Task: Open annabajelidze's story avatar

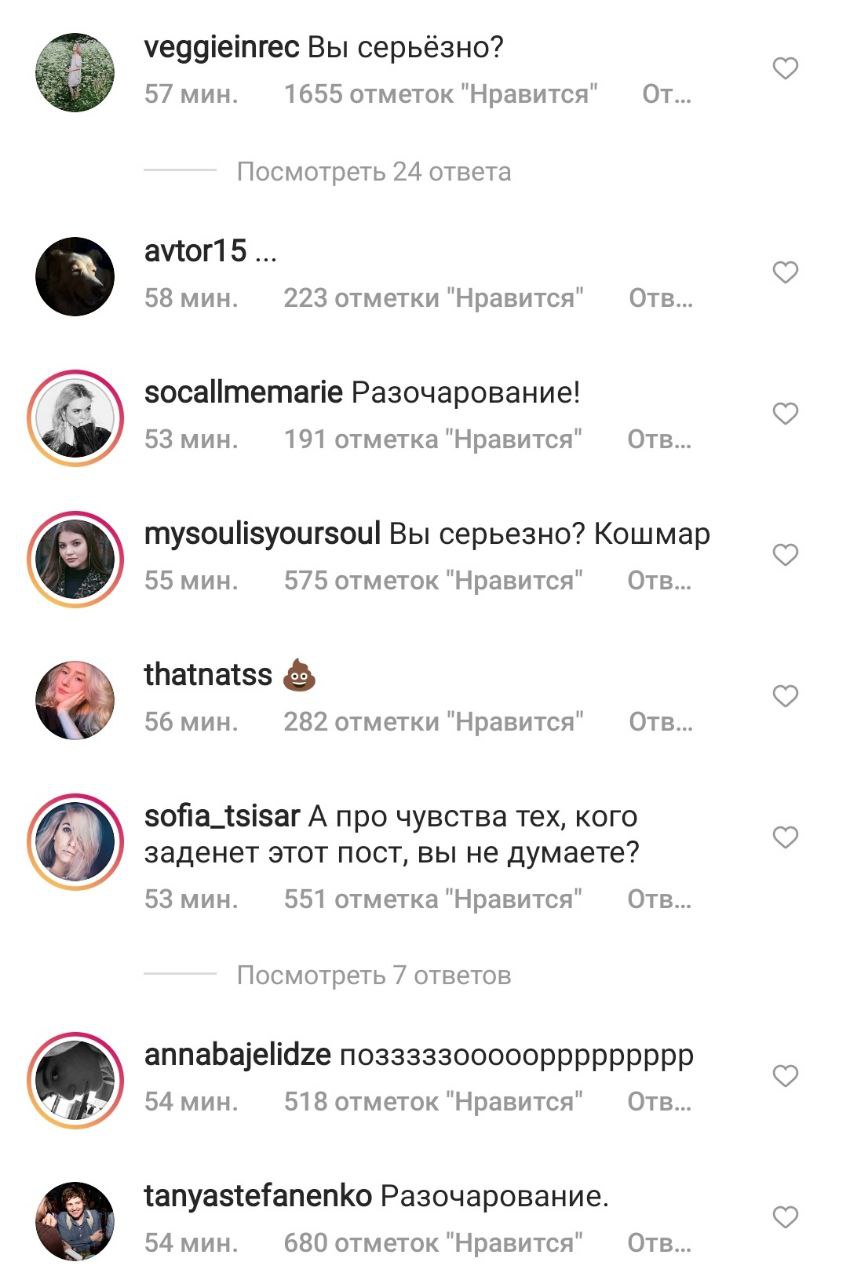Action: point(75,1081)
